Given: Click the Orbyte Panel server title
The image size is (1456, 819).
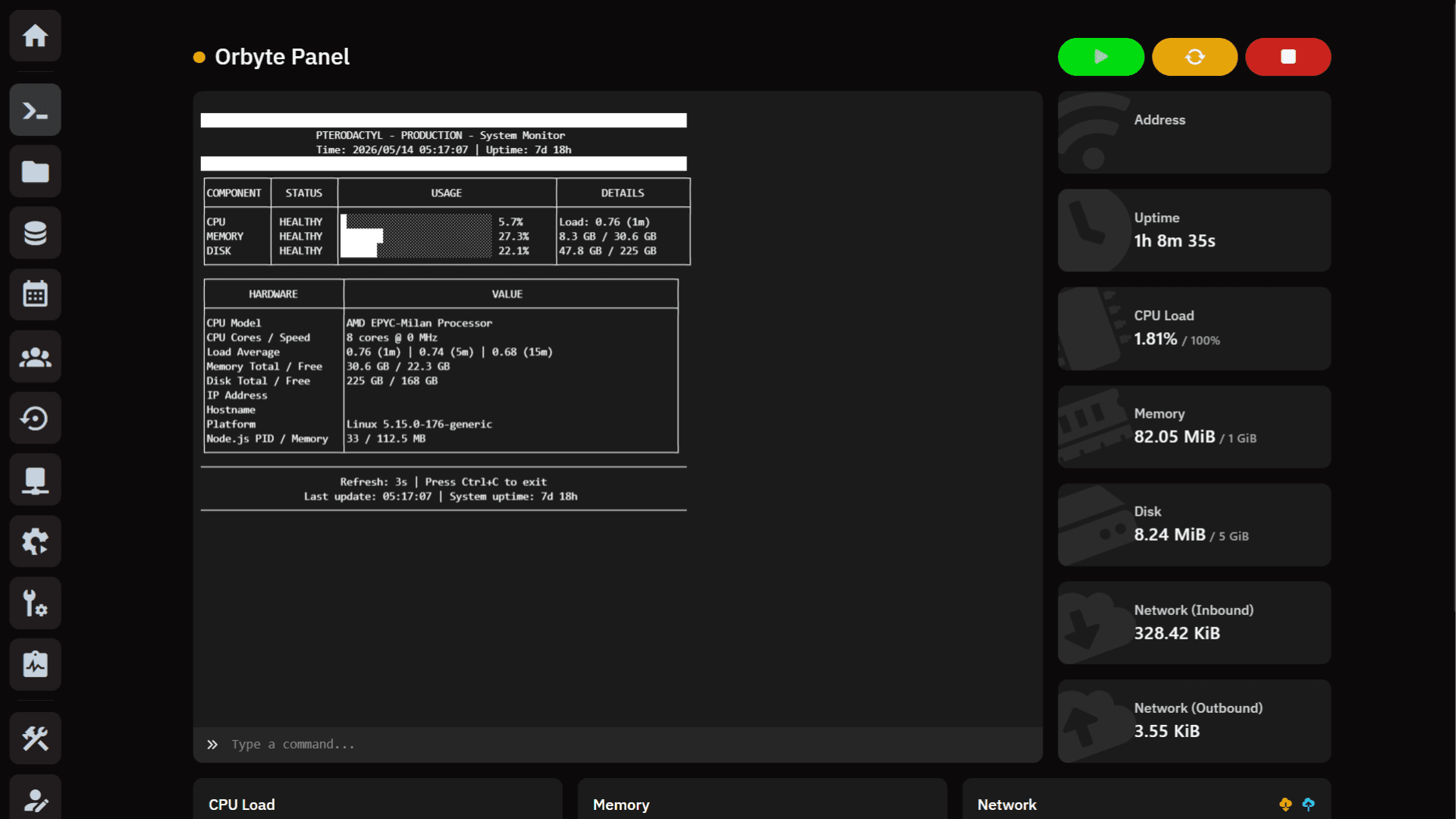Looking at the screenshot, I should [x=282, y=57].
